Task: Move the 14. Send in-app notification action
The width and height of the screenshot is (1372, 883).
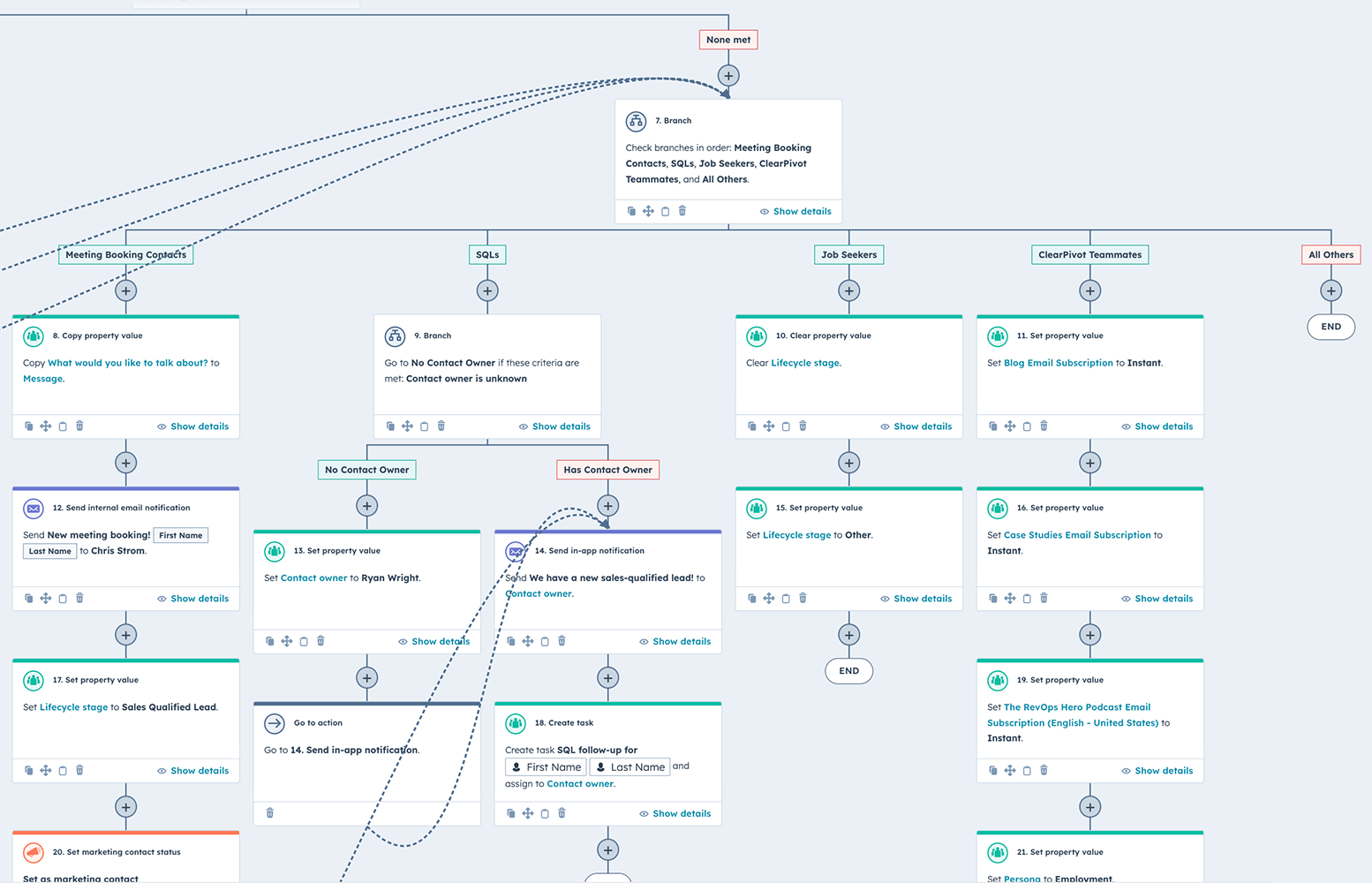Action: click(528, 641)
